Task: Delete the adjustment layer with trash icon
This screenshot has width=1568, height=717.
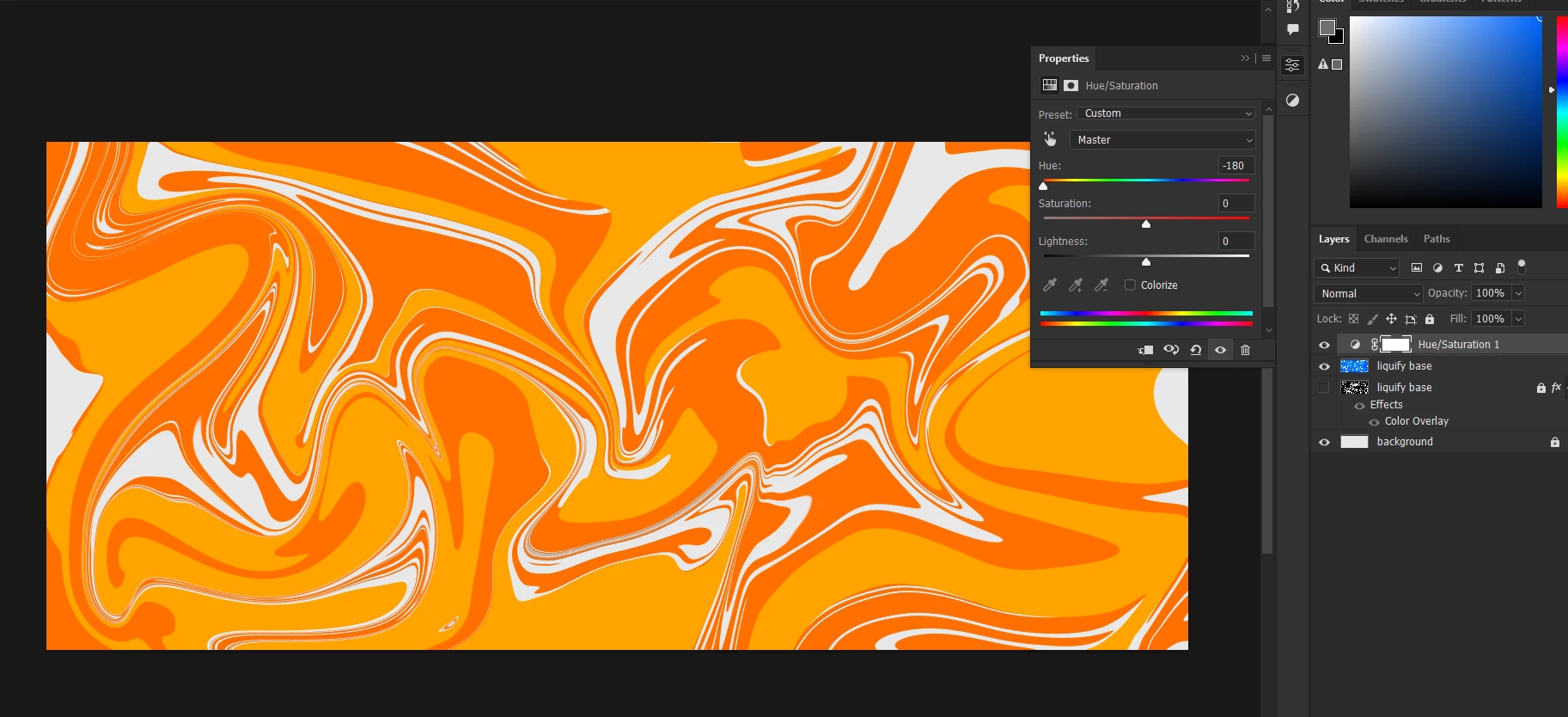Action: tap(1245, 350)
